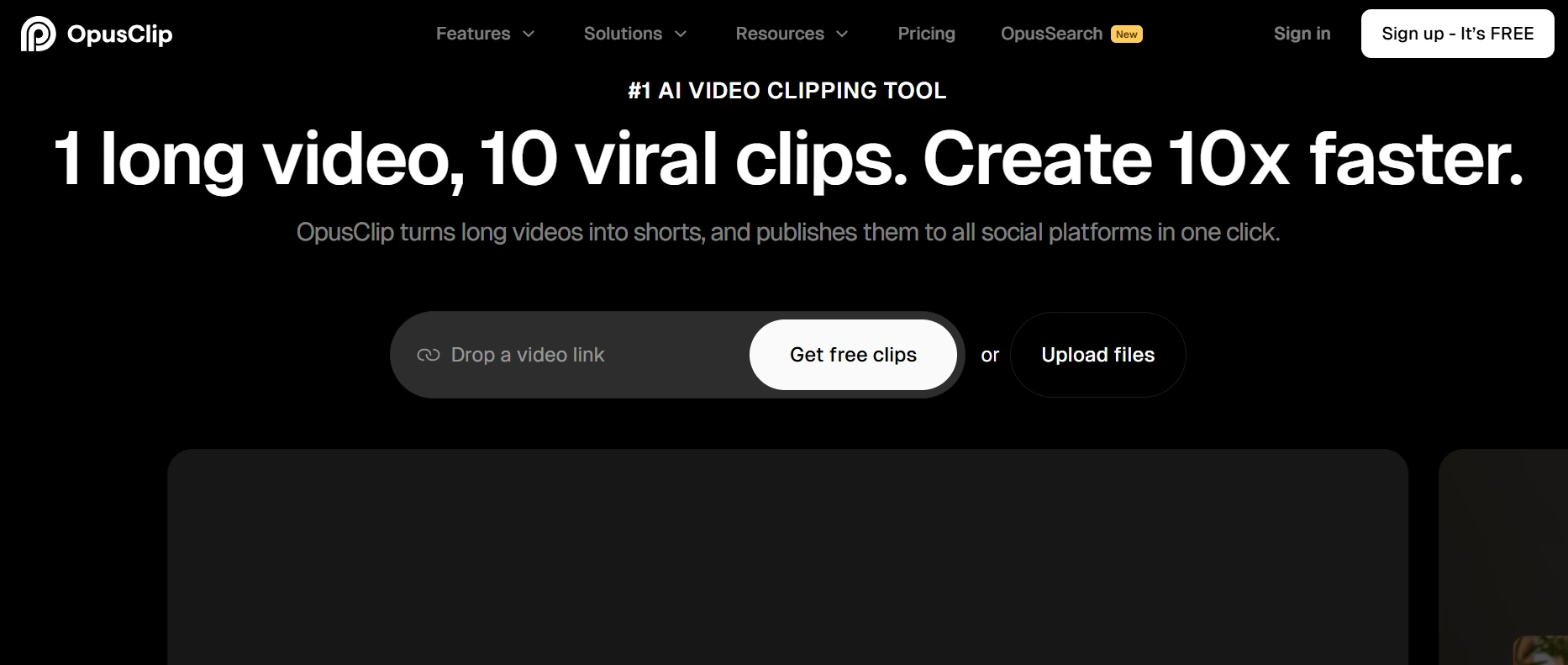Expand the Solutions chevron arrow
The height and width of the screenshot is (665, 1568).
(681, 34)
